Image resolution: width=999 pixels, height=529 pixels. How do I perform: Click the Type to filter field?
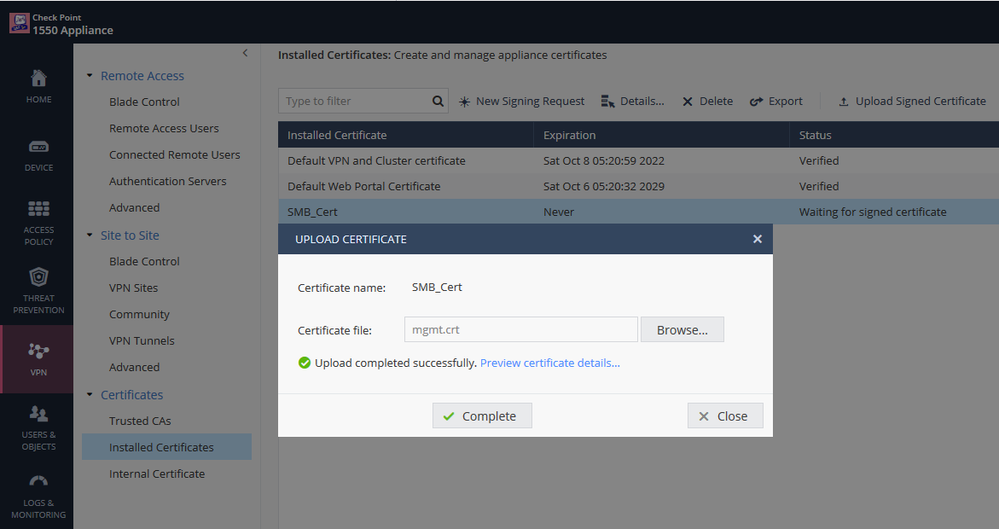(355, 101)
